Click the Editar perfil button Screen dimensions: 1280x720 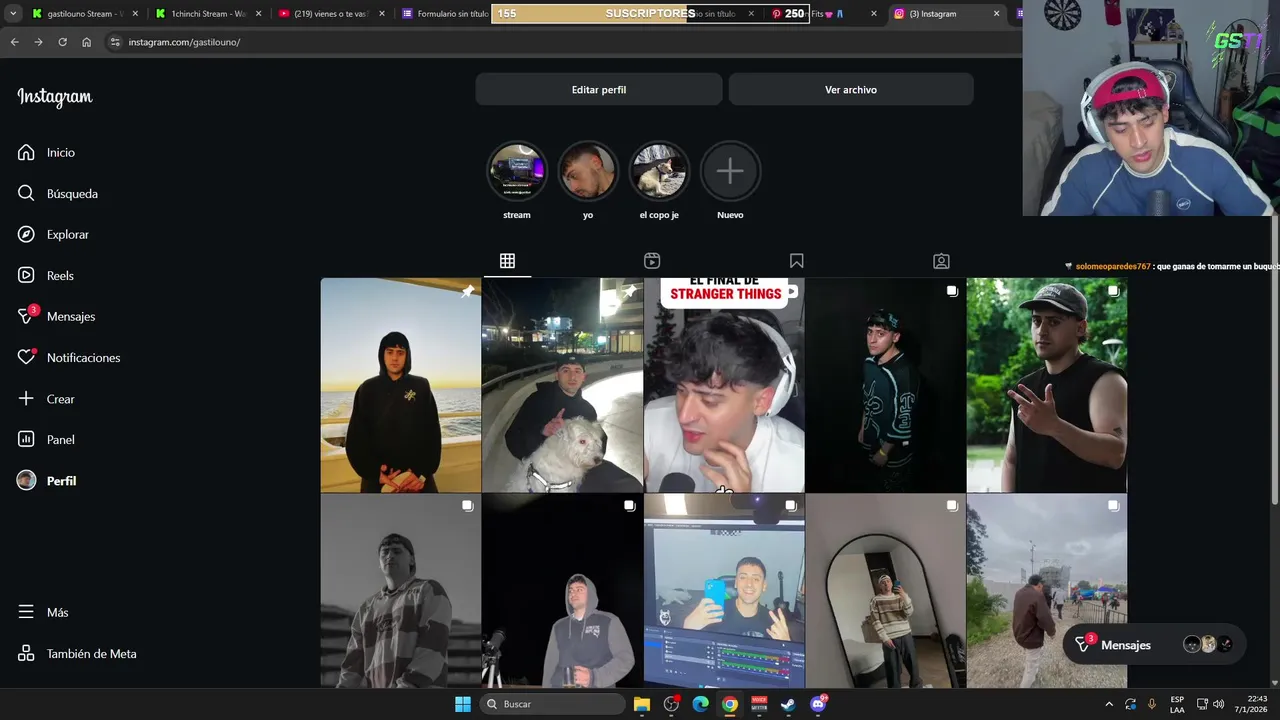coord(599,89)
